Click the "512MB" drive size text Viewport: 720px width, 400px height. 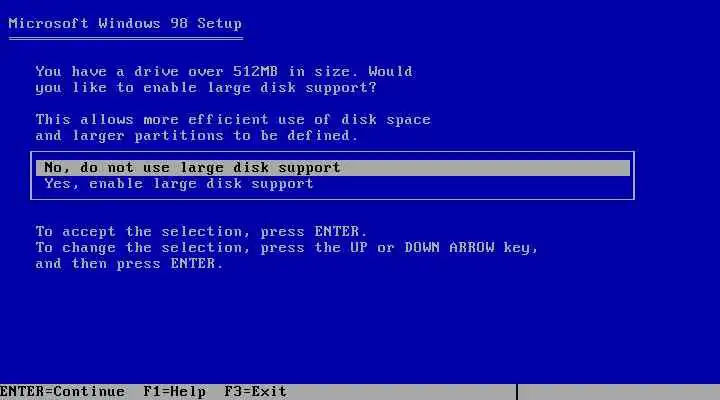pyautogui.click(x=255, y=72)
